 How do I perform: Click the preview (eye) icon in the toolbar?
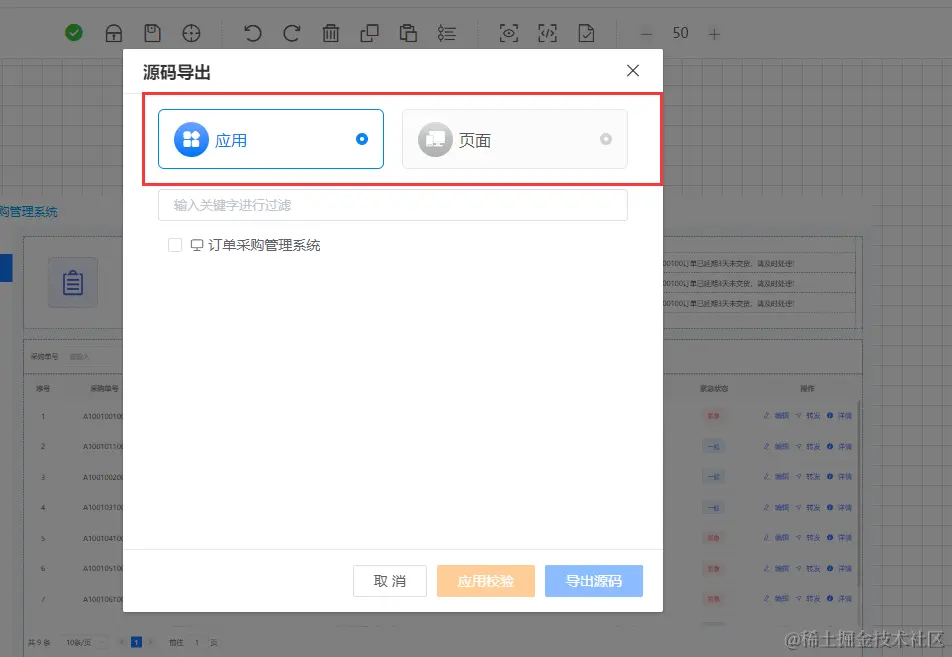(x=508, y=33)
